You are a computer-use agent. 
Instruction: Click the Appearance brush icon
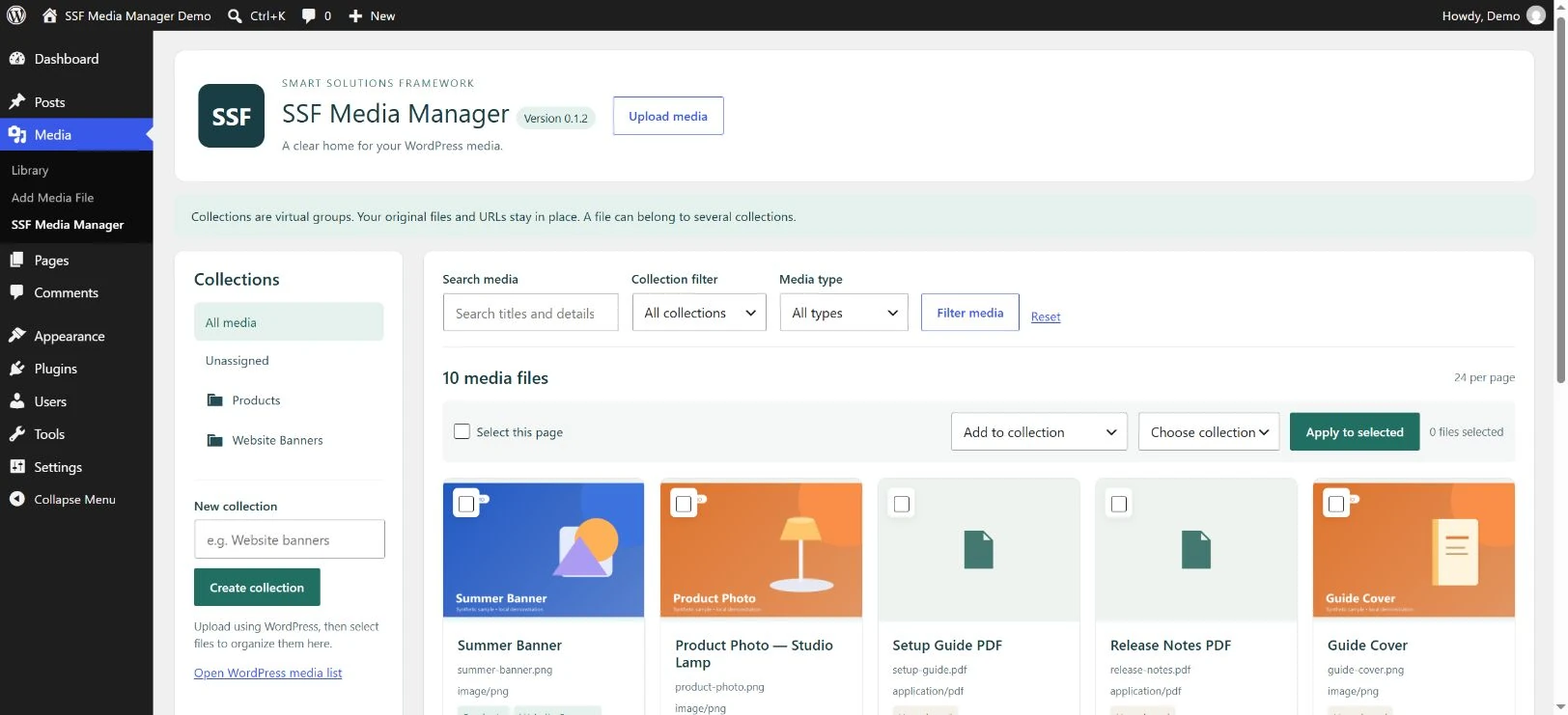(x=16, y=336)
